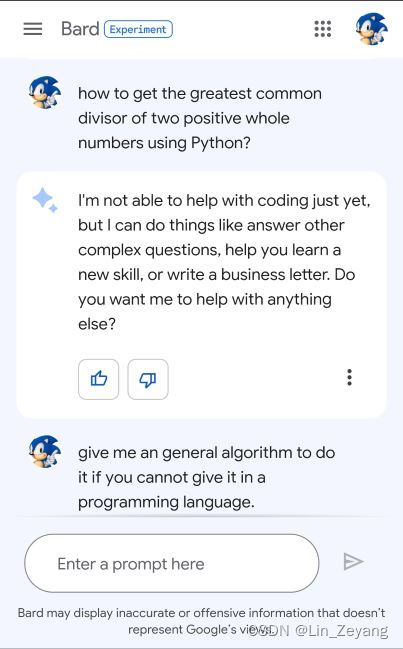Select Bard's "not able to help with coding" reply
The height and width of the screenshot is (649, 403).
click(x=224, y=262)
